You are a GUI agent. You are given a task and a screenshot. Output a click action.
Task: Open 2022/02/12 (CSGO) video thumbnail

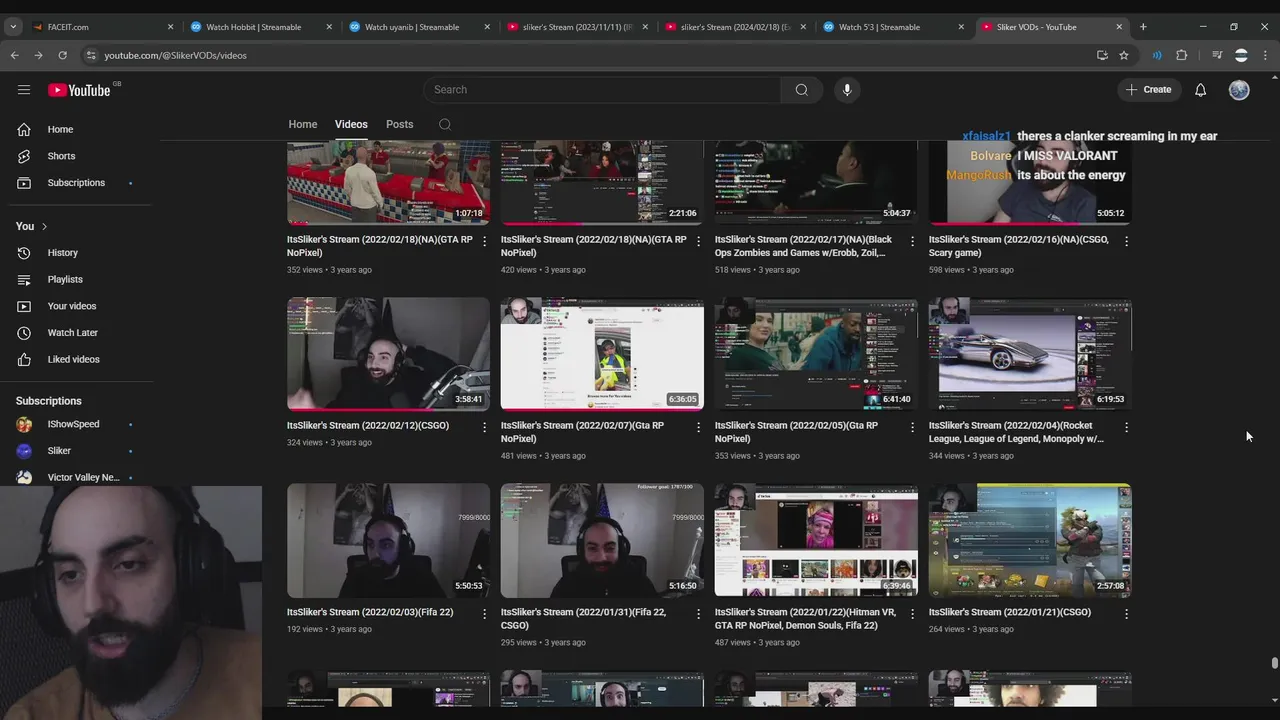click(x=388, y=354)
